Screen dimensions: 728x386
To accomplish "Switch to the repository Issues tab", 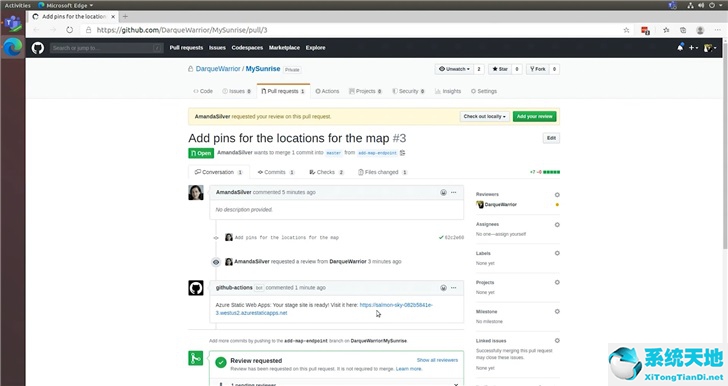I will coord(237,91).
